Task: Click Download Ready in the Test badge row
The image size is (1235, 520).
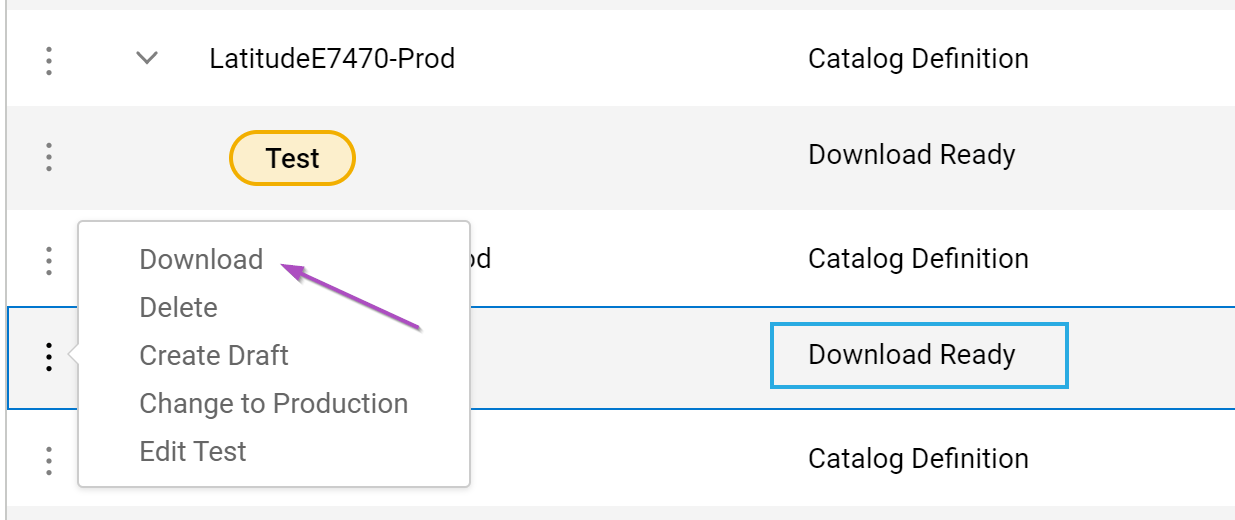Action: (911, 155)
